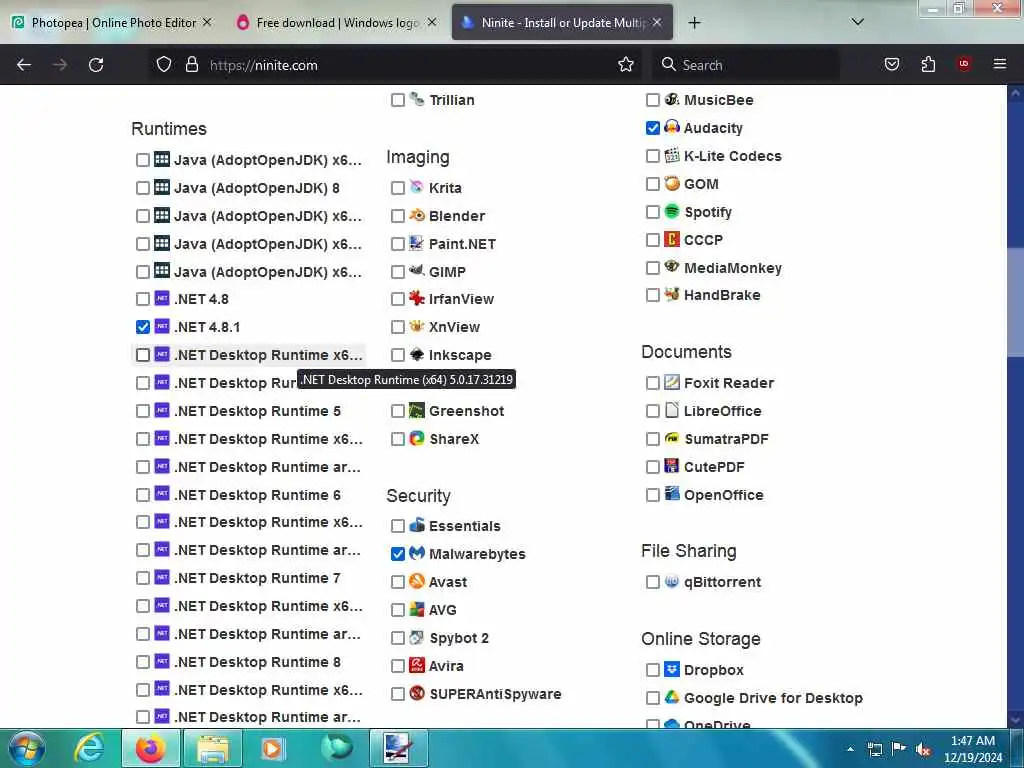Check the GIMP checkbox
This screenshot has height=768, width=1024.
click(398, 272)
